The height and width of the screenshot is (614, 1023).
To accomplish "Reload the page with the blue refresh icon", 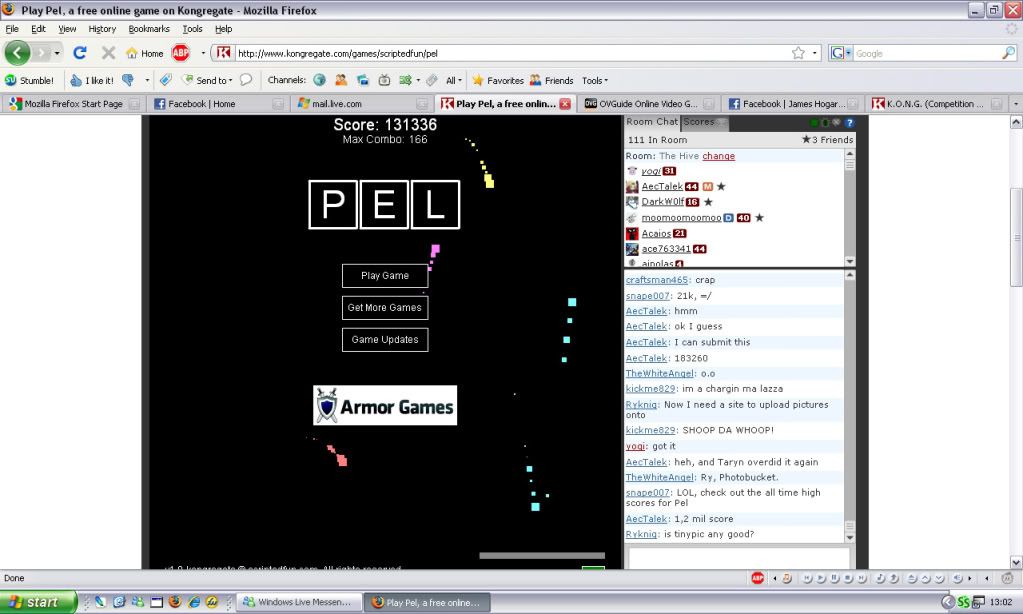I will tap(80, 53).
